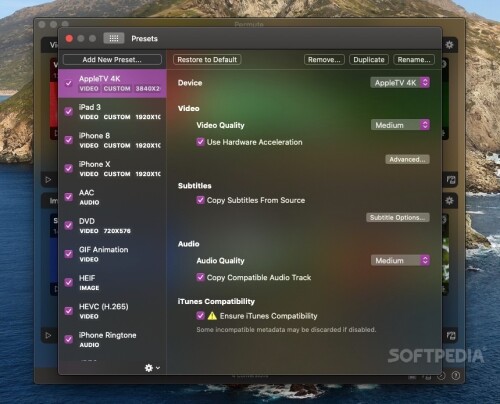Toggle the AAC preset checkbox

69,197
